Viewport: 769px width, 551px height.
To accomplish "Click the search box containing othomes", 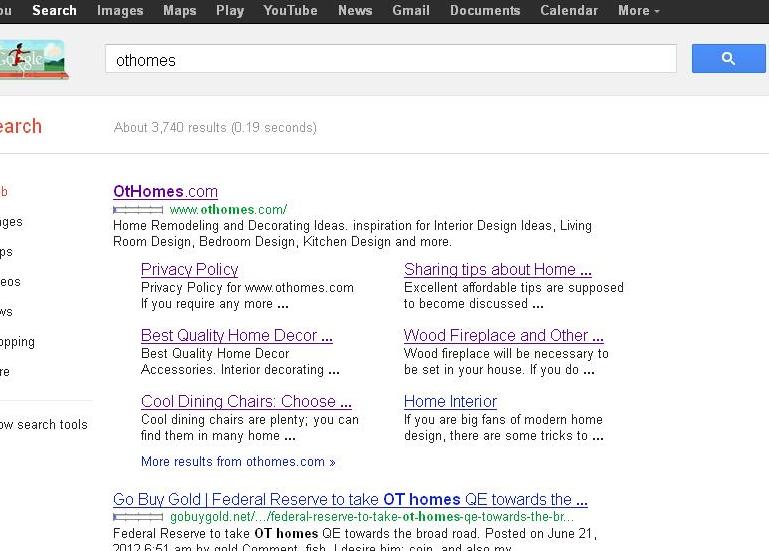I will (x=390, y=59).
